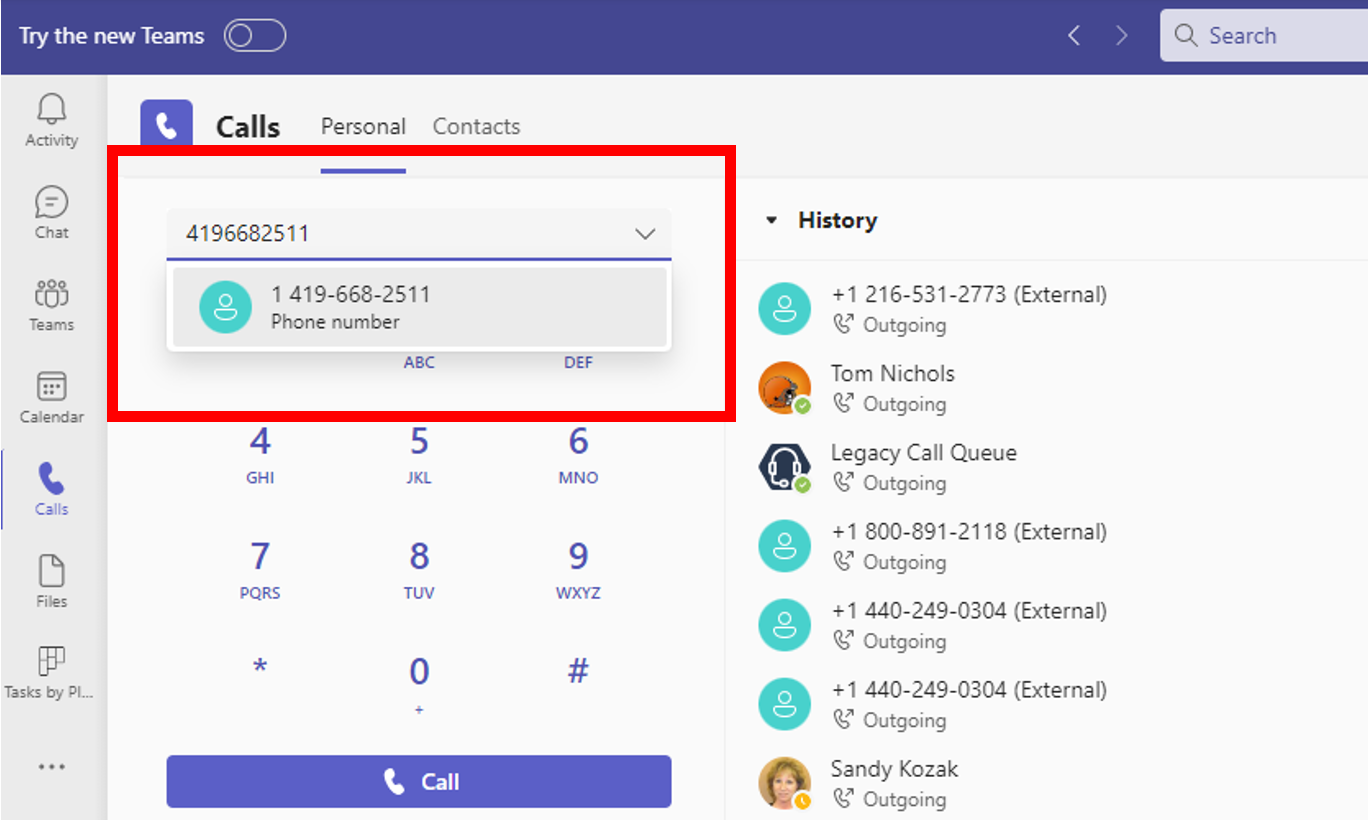The width and height of the screenshot is (1368, 820).
Task: Dial keypad digit 4 GHI
Action: [260, 455]
